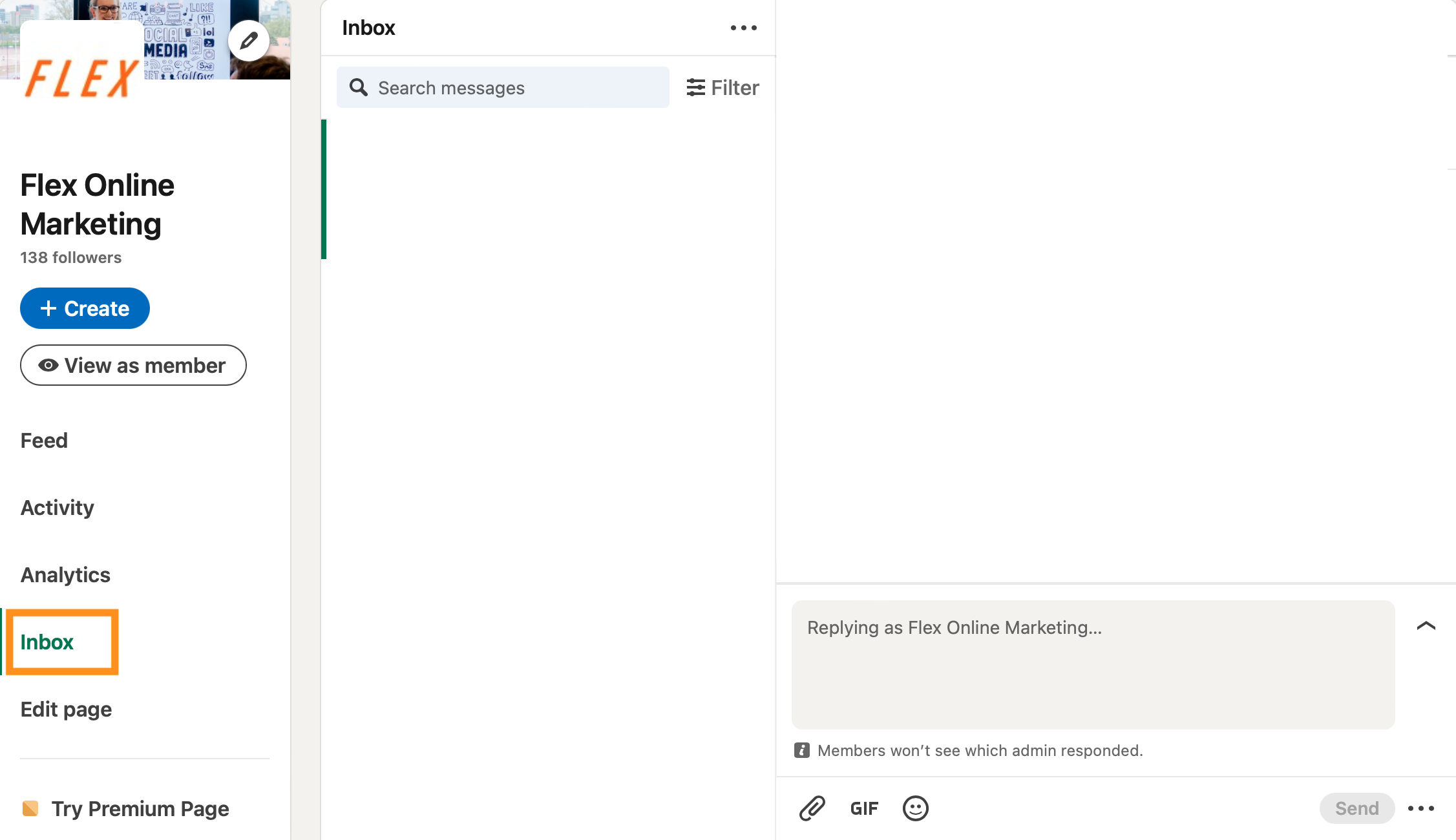The height and width of the screenshot is (840, 1456).
Task: Select Inbox in the sidebar
Action: click(x=47, y=642)
